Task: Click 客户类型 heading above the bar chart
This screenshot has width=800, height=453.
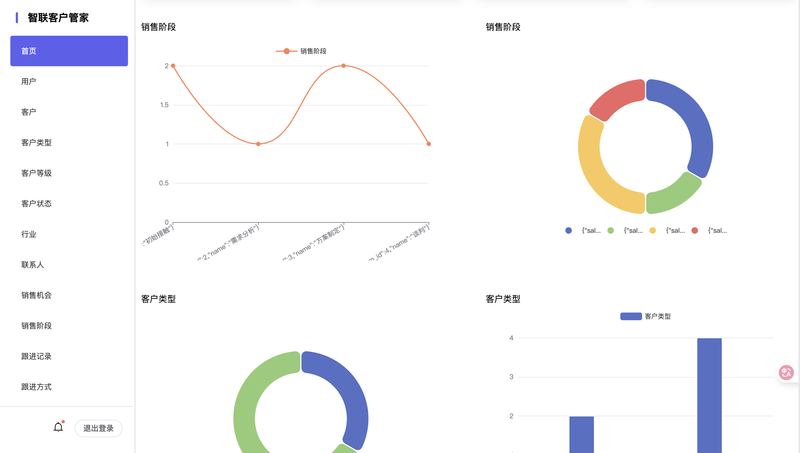Action: click(503, 299)
